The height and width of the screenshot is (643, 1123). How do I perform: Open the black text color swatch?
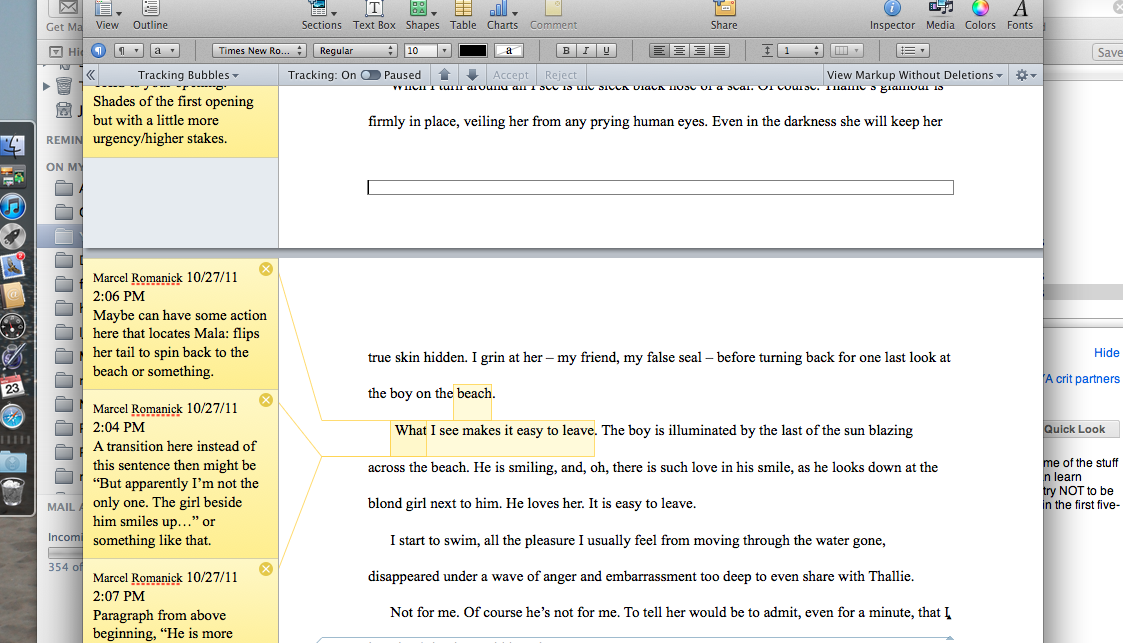tap(473, 51)
